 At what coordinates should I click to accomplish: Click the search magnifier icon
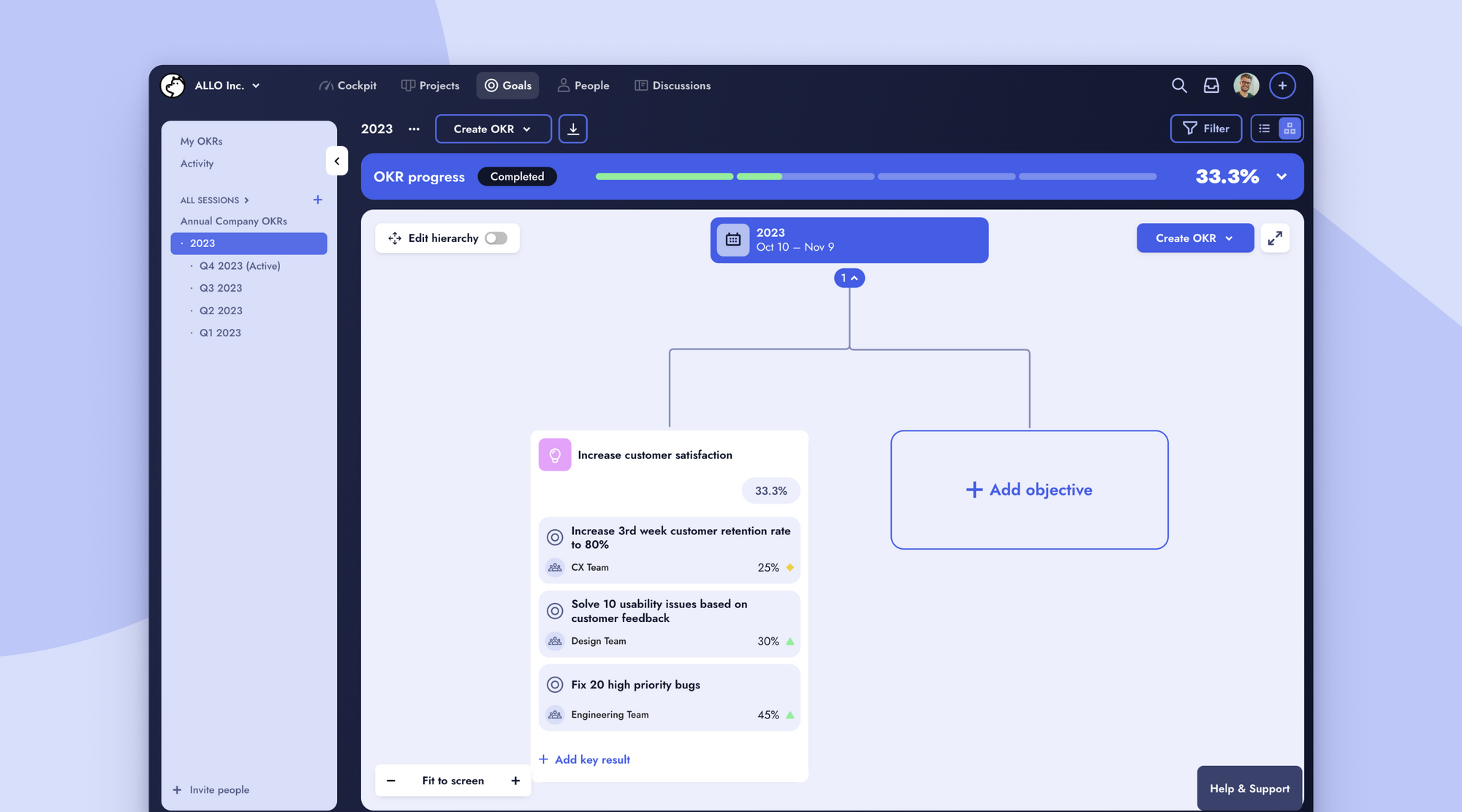pyautogui.click(x=1178, y=86)
